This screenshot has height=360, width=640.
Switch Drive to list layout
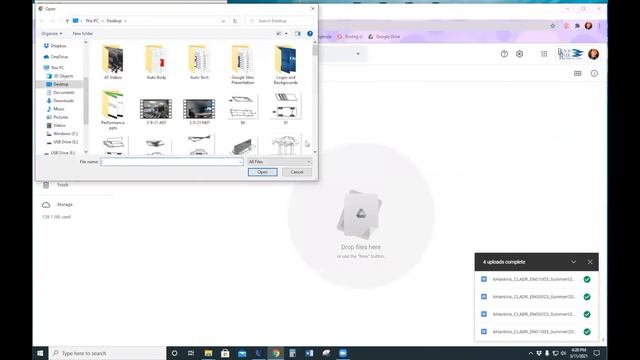point(578,73)
